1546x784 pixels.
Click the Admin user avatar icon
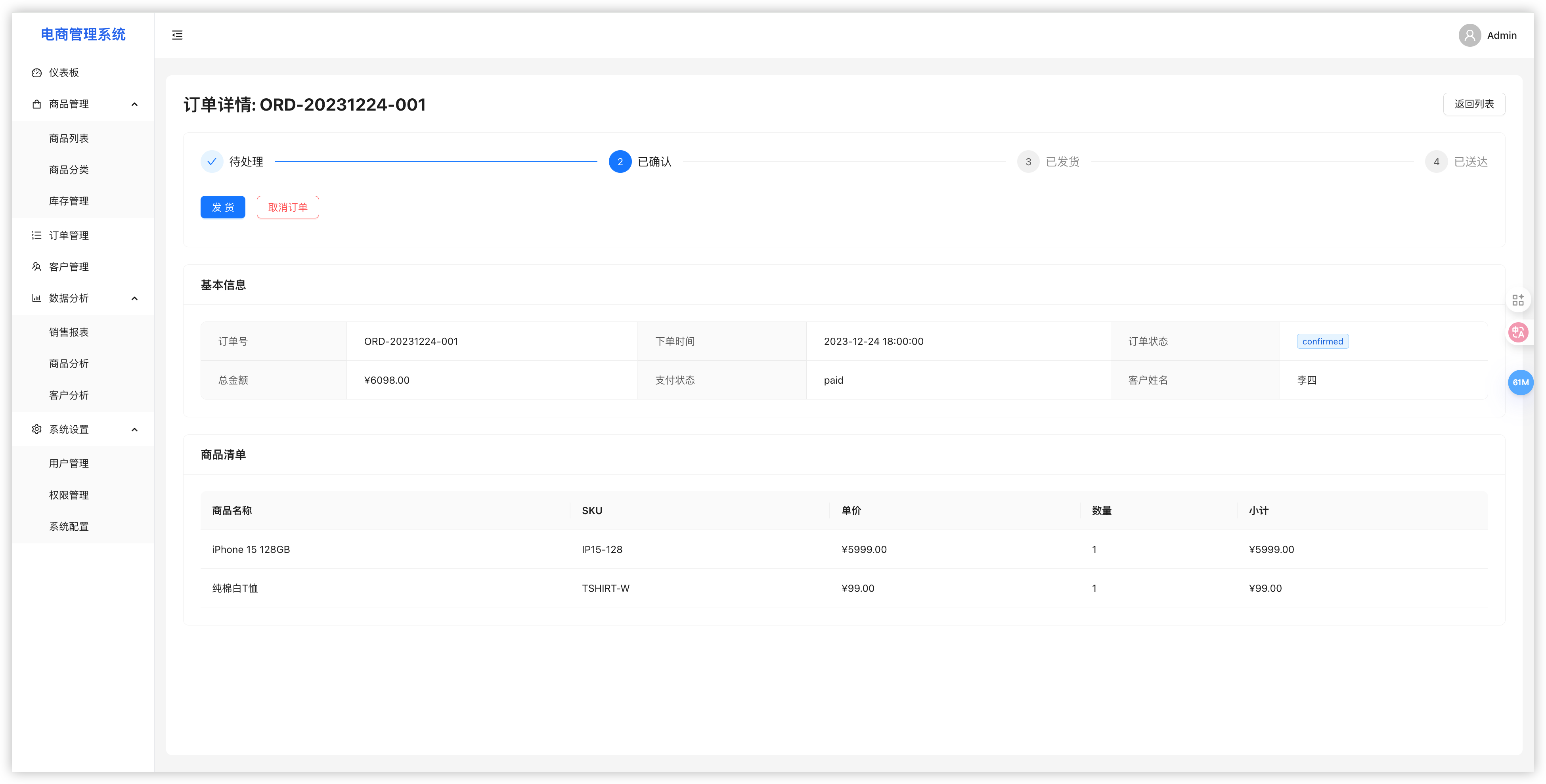pos(1469,35)
